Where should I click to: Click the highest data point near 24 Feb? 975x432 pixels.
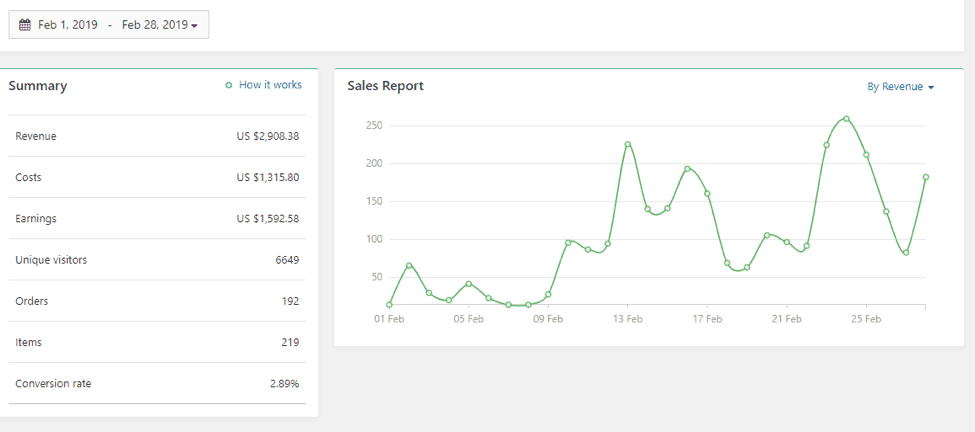pyautogui.click(x=846, y=119)
